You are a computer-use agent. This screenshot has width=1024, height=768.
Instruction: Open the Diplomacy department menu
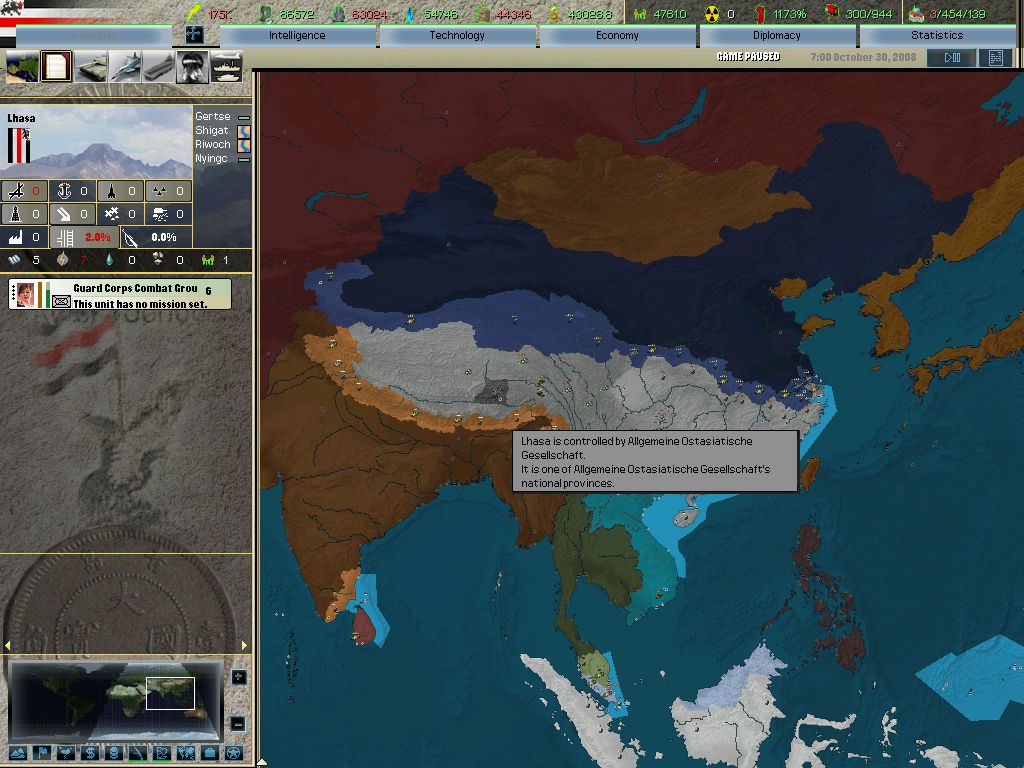[x=777, y=36]
